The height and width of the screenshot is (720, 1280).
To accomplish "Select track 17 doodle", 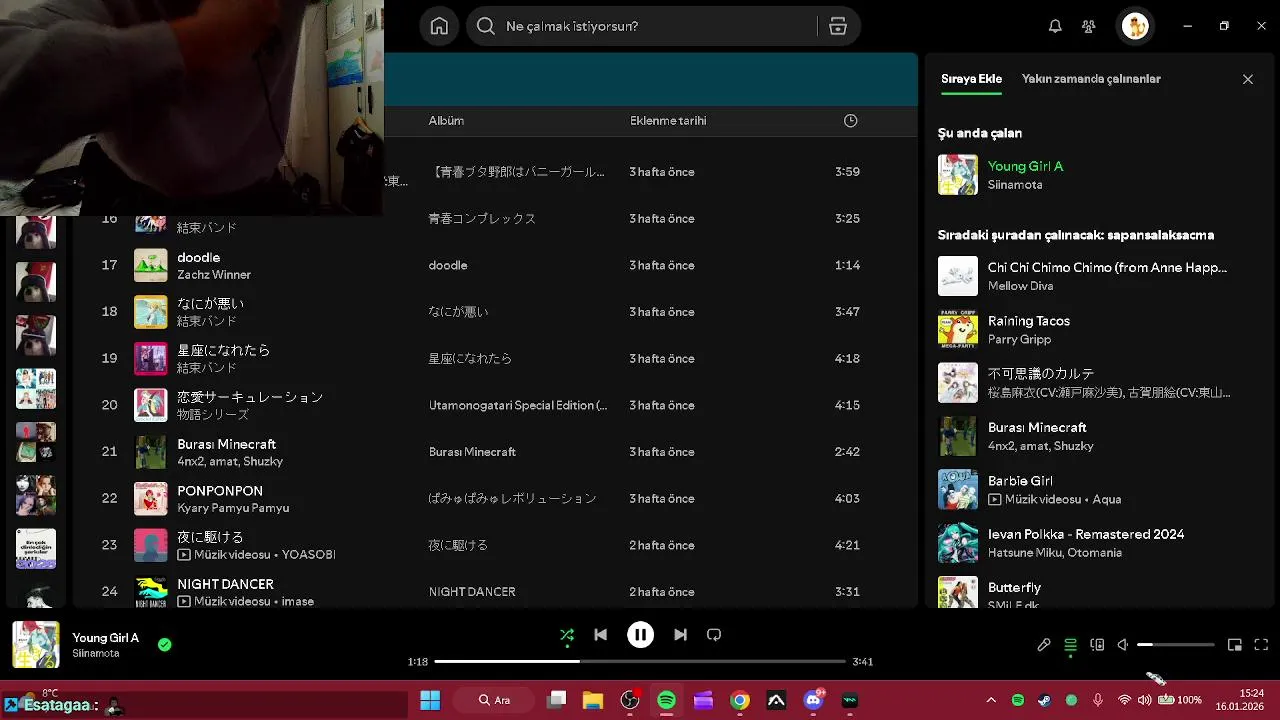I will pyautogui.click(x=198, y=257).
